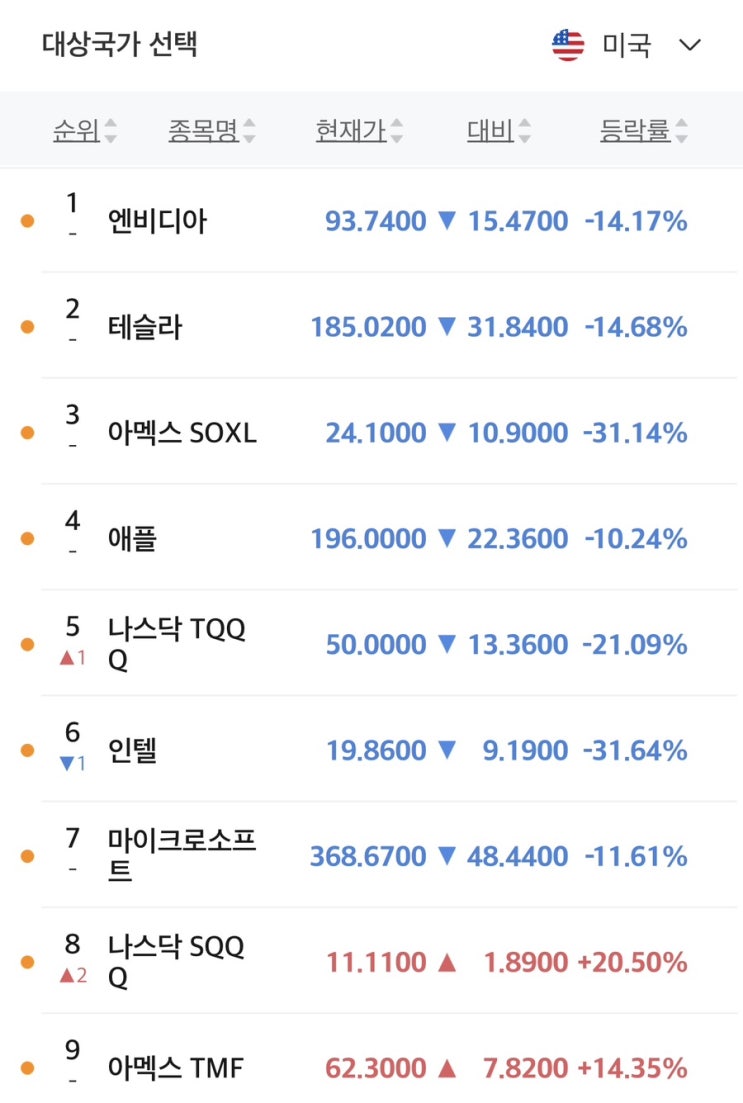Sort list by 대비 column
This screenshot has height=1103, width=743.
[x=490, y=130]
